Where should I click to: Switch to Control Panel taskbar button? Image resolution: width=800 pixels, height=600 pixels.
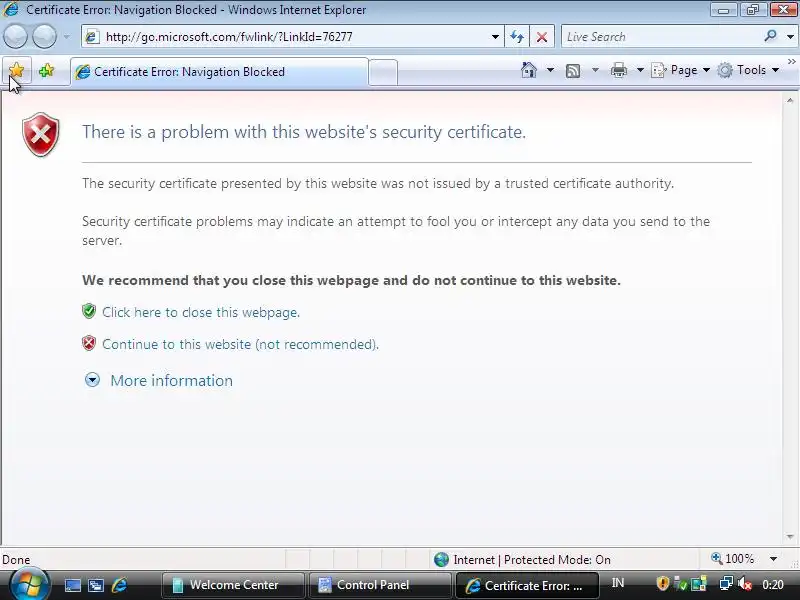(x=380, y=585)
